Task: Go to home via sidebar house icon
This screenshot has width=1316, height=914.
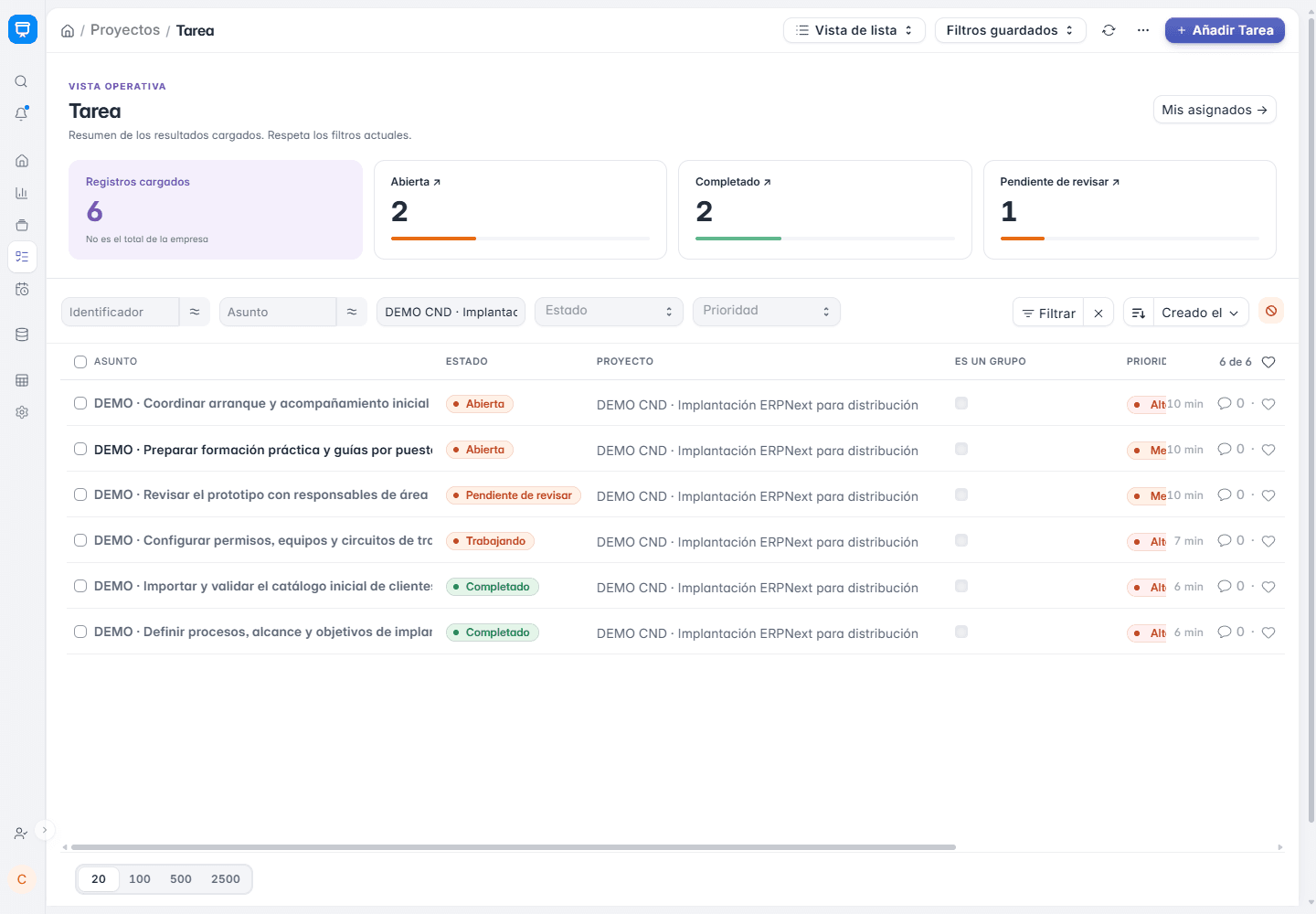Action: pyautogui.click(x=22, y=161)
